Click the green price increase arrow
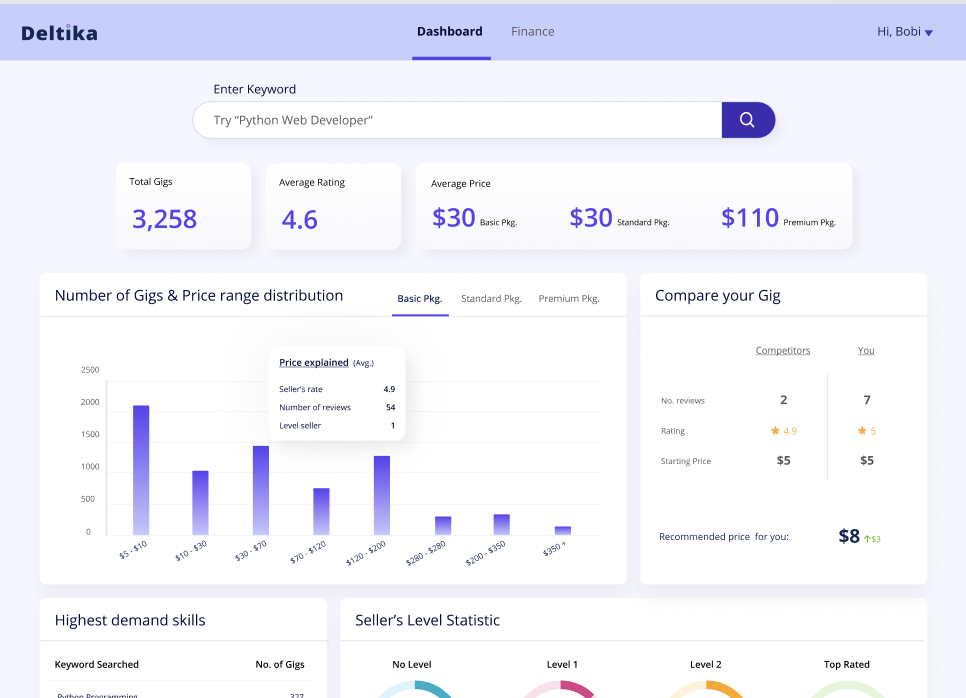 [x=867, y=539]
